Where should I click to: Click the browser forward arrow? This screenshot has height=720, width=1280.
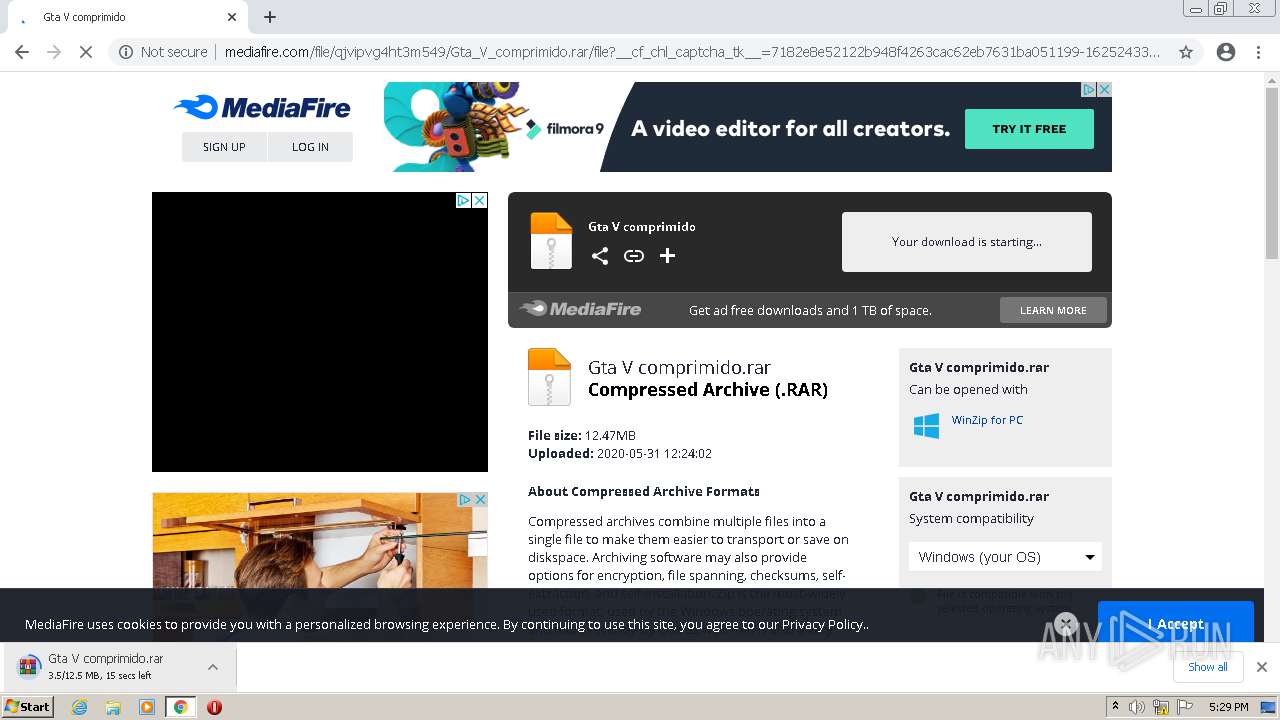point(54,52)
